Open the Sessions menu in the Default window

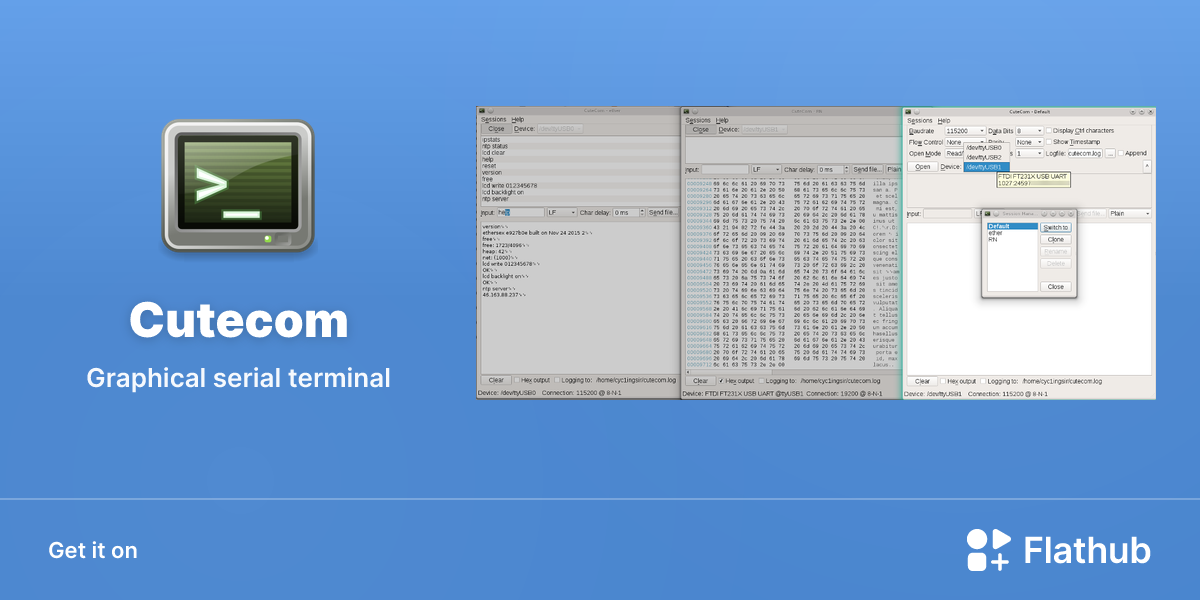click(919, 120)
